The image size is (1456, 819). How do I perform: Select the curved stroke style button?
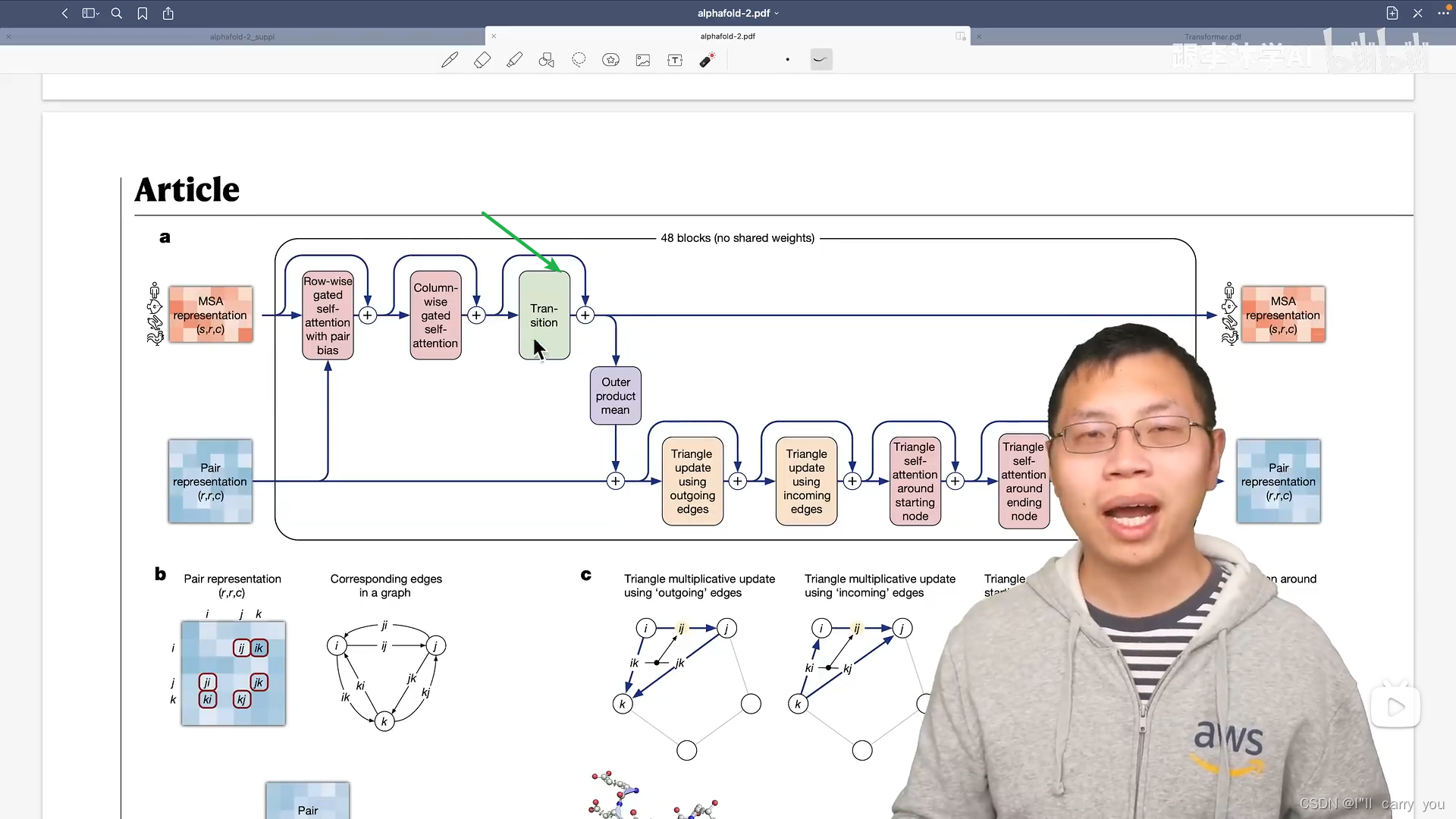[x=821, y=60]
